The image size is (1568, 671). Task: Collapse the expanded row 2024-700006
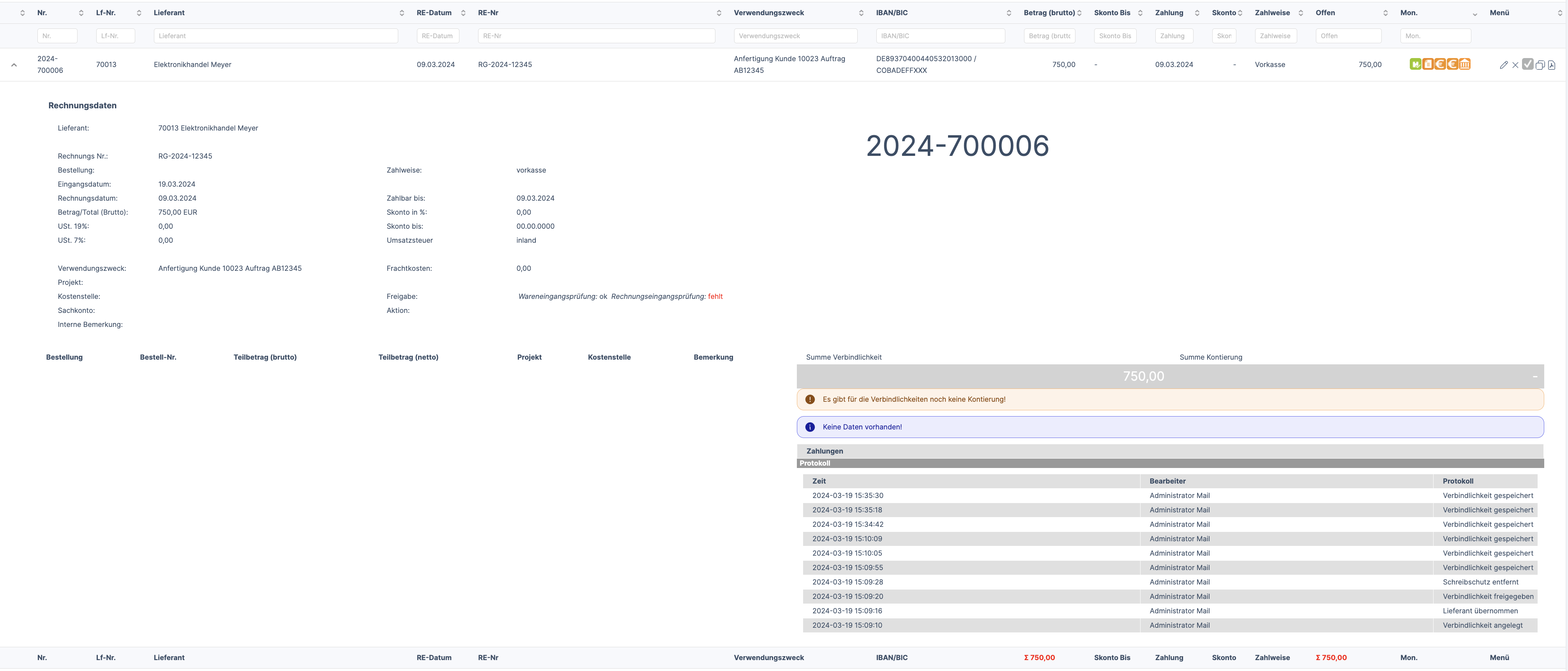(14, 65)
